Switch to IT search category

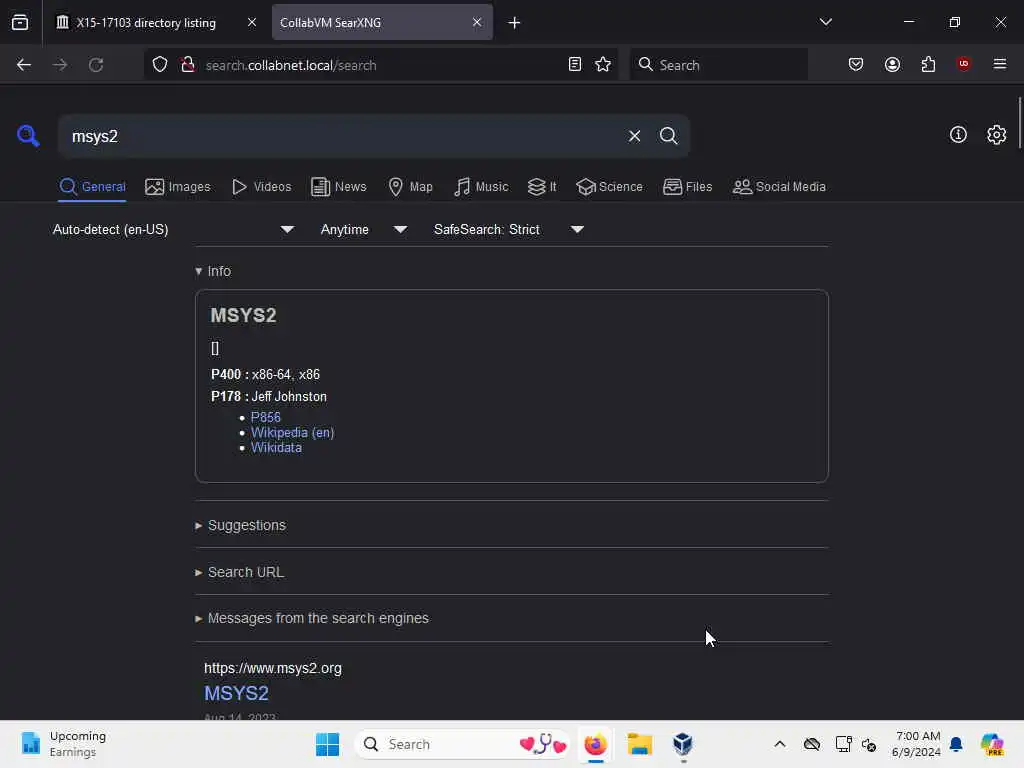[542, 187]
